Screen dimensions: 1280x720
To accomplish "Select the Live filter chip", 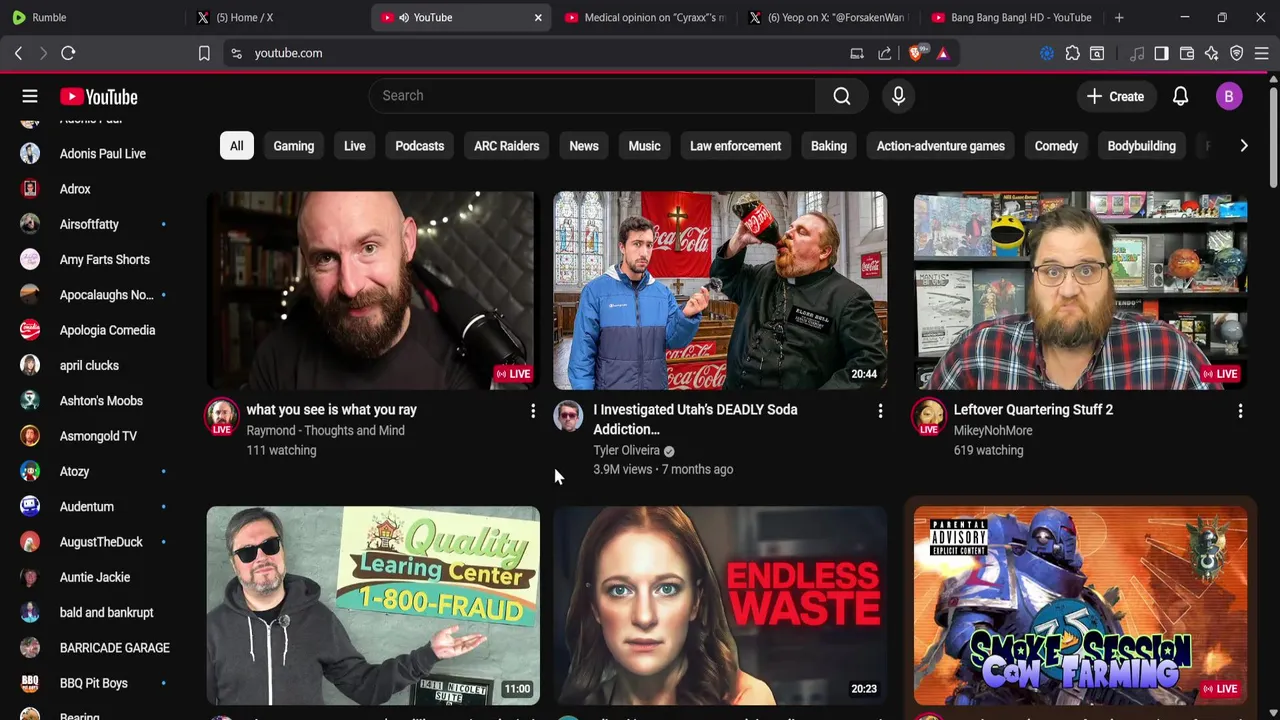I will pyautogui.click(x=355, y=146).
